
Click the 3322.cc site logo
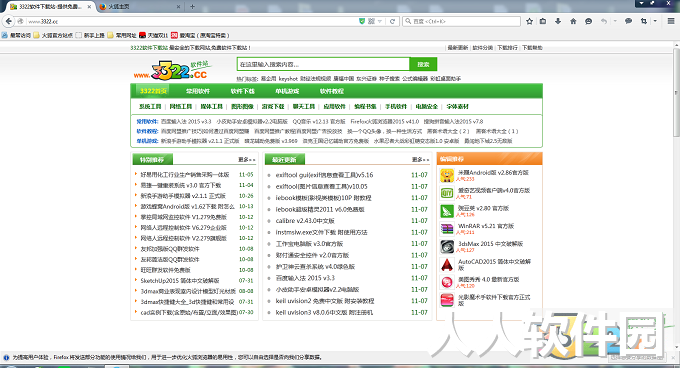[x=172, y=70]
